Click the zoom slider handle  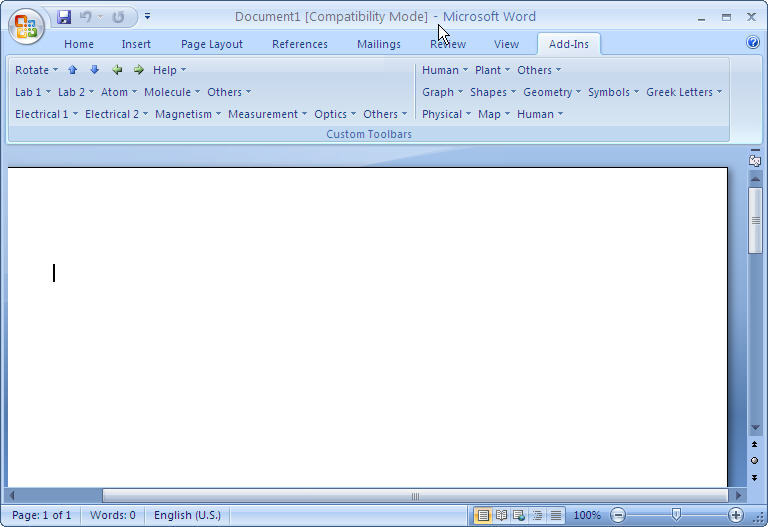click(x=676, y=514)
